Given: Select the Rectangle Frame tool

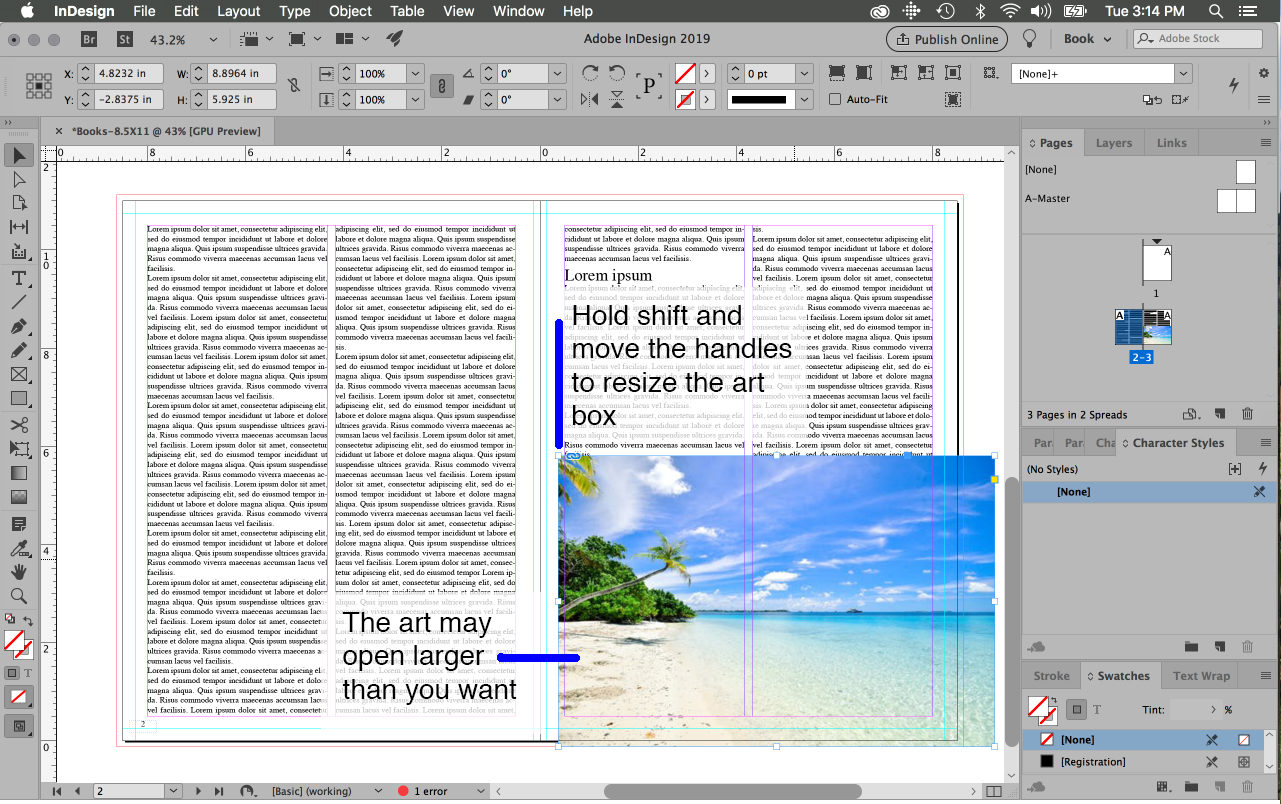Looking at the screenshot, I should pyautogui.click(x=19, y=374).
